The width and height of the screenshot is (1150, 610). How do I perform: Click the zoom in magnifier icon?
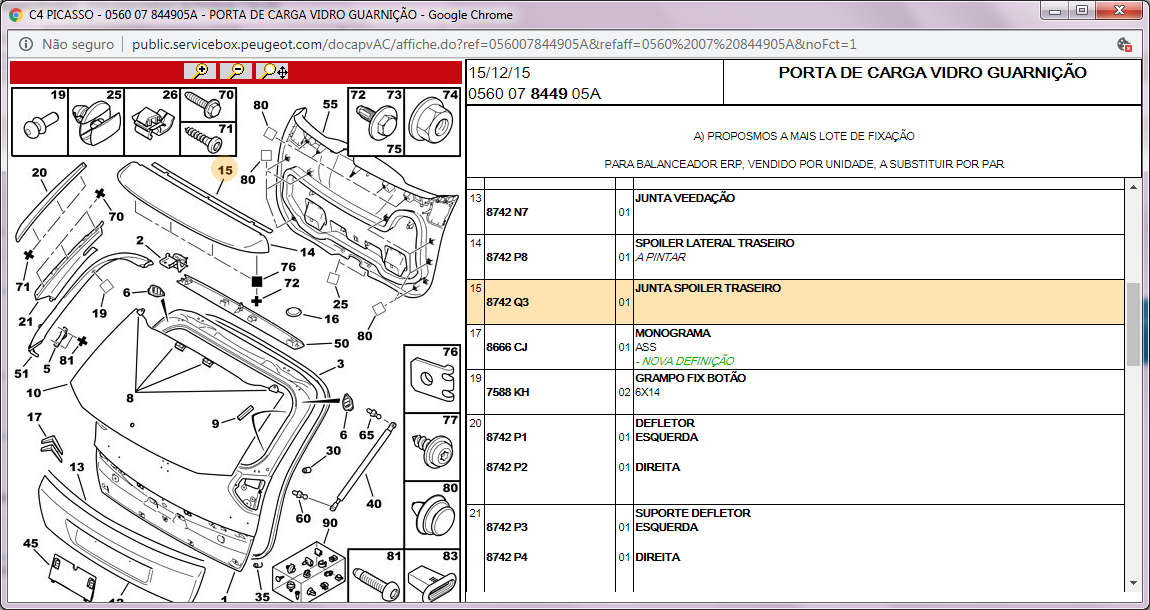[x=200, y=71]
